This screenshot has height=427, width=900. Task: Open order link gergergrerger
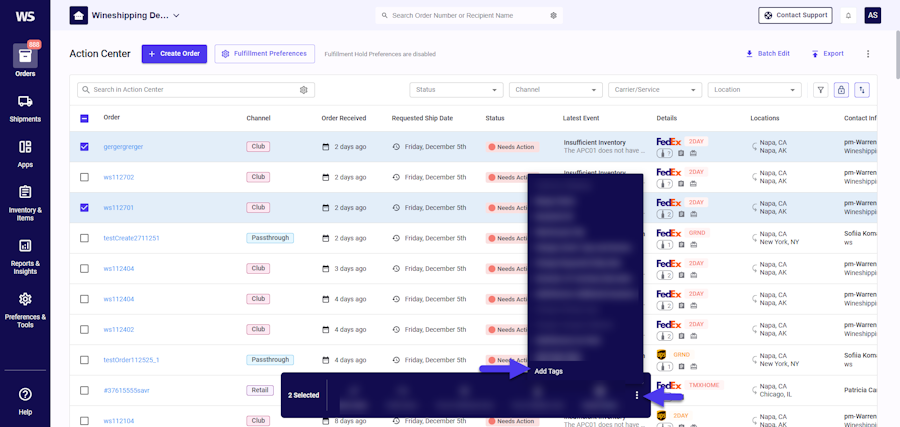(x=123, y=146)
